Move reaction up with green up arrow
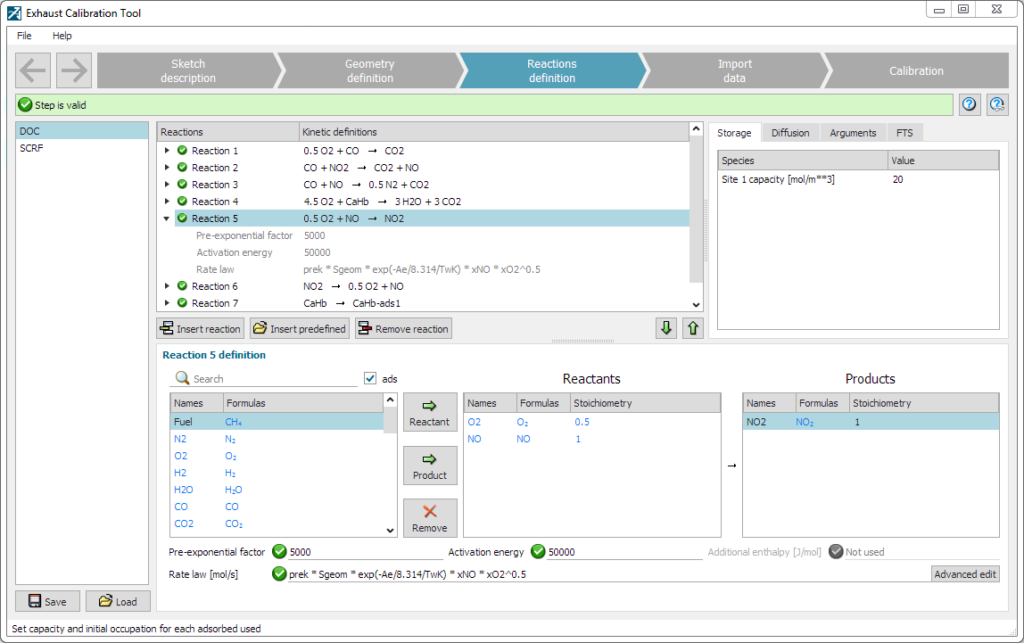1024x643 pixels. pyautogui.click(x=693, y=328)
